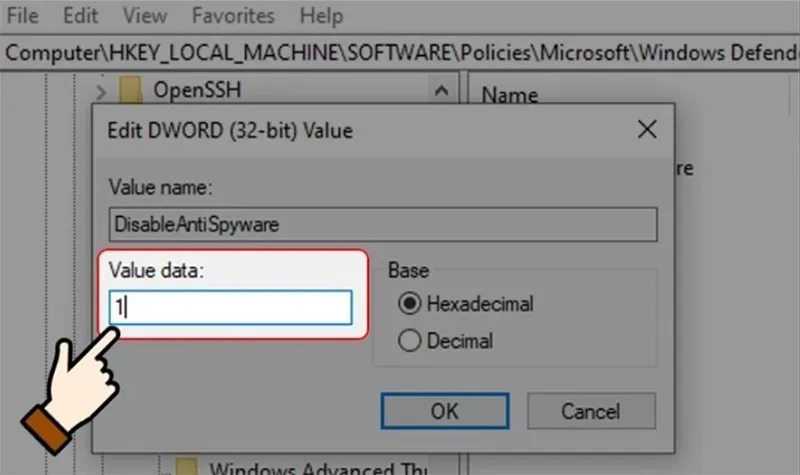The height and width of the screenshot is (475, 800).
Task: Click the DisableAntiSpyware value name field
Action: [x=382, y=225]
